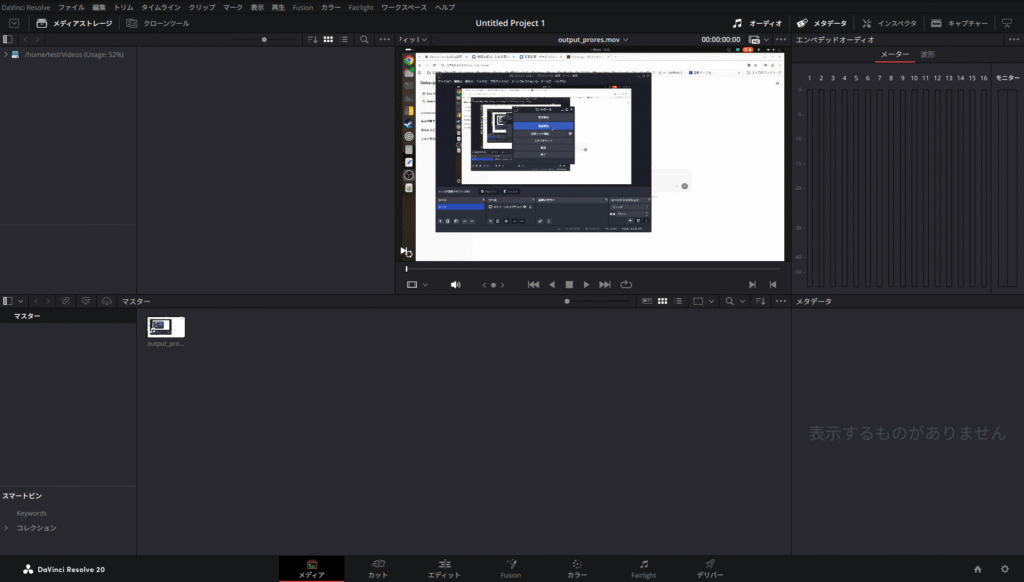Open the タイムライン menu

coord(160,7)
